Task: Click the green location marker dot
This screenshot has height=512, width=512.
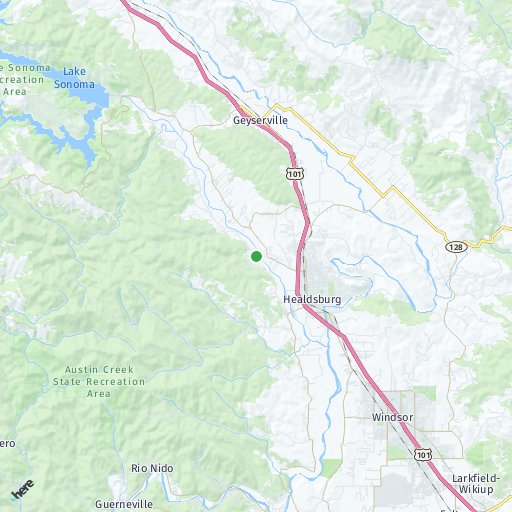Action: (256, 256)
